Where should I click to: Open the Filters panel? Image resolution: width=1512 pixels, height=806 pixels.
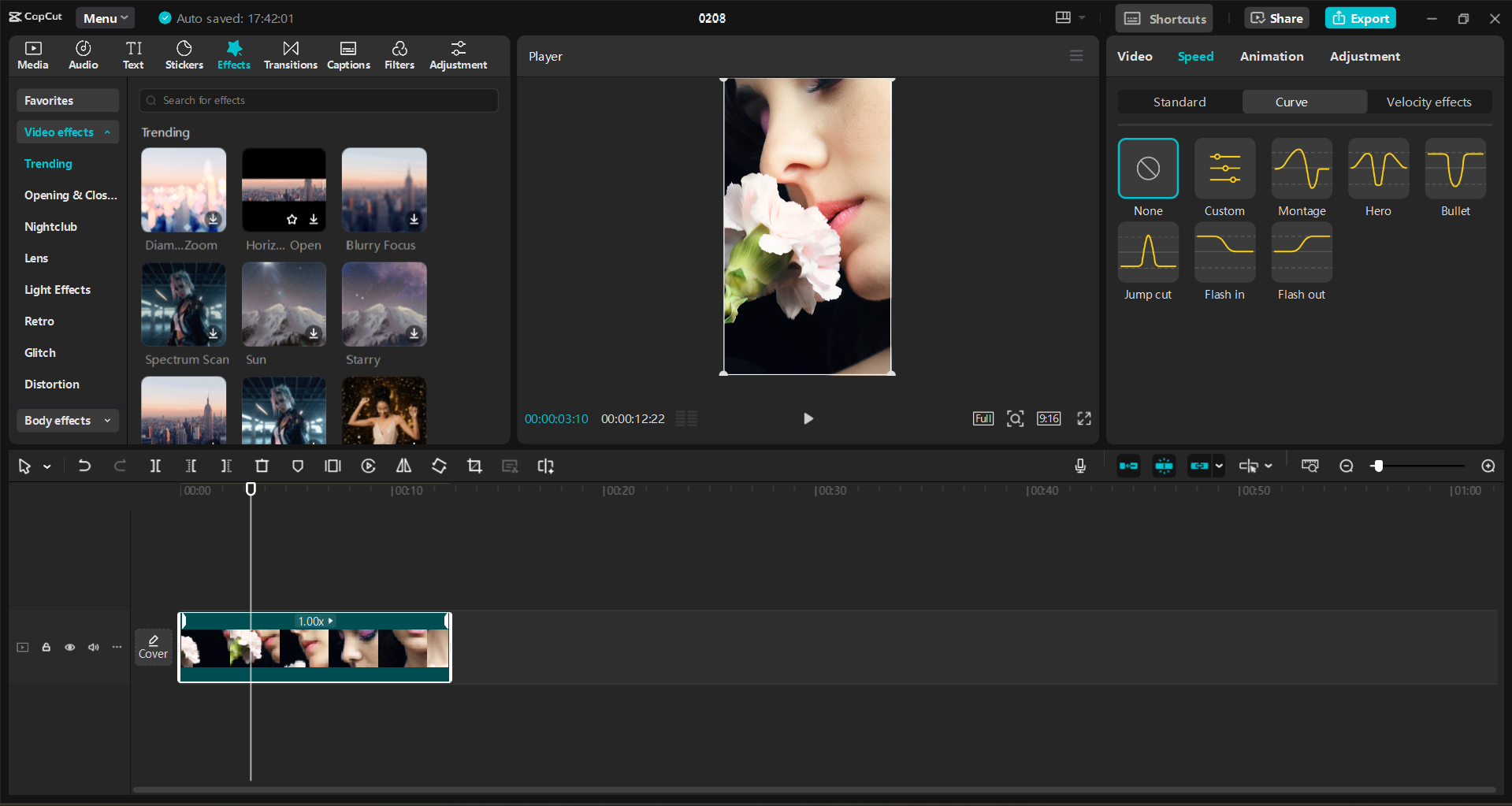(x=399, y=56)
